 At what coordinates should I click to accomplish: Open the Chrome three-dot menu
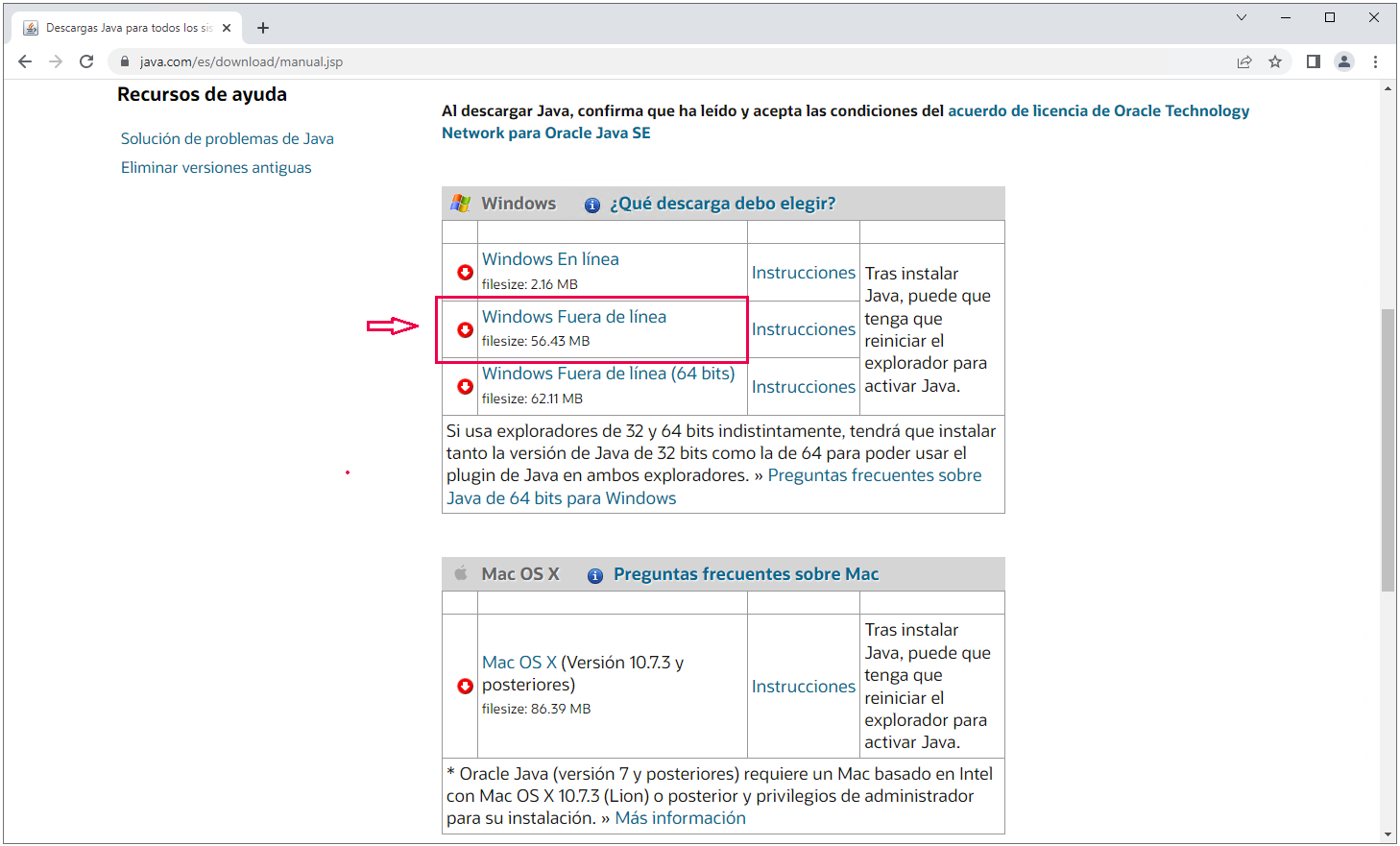click(x=1375, y=61)
